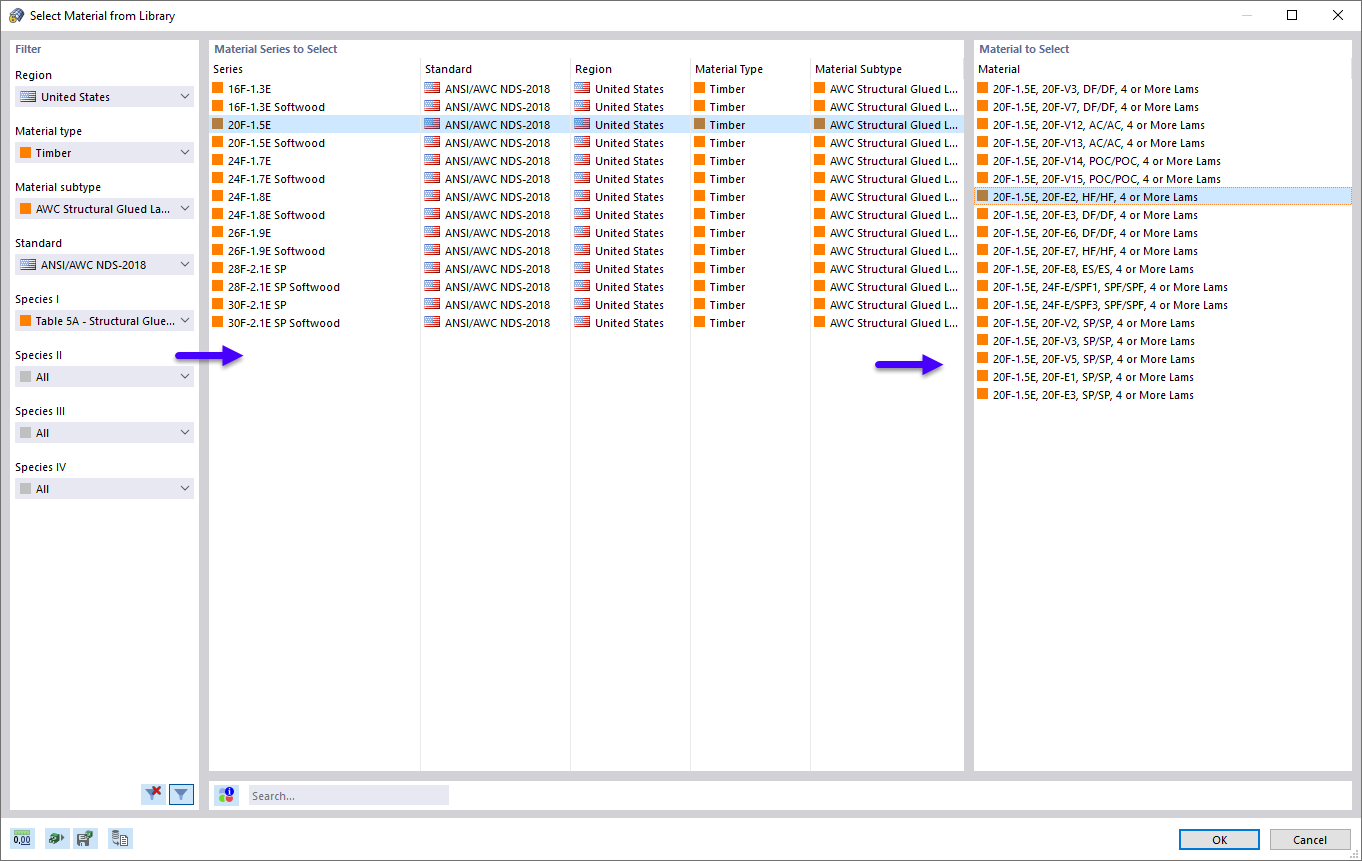The height and width of the screenshot is (861, 1362).
Task: Sort by the Series column header
Action: (x=315, y=69)
